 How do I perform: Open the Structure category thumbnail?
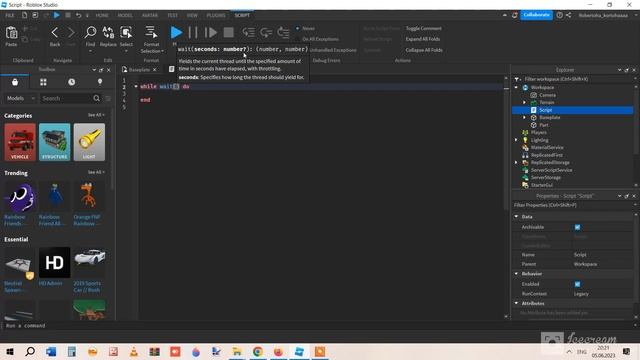[55, 142]
